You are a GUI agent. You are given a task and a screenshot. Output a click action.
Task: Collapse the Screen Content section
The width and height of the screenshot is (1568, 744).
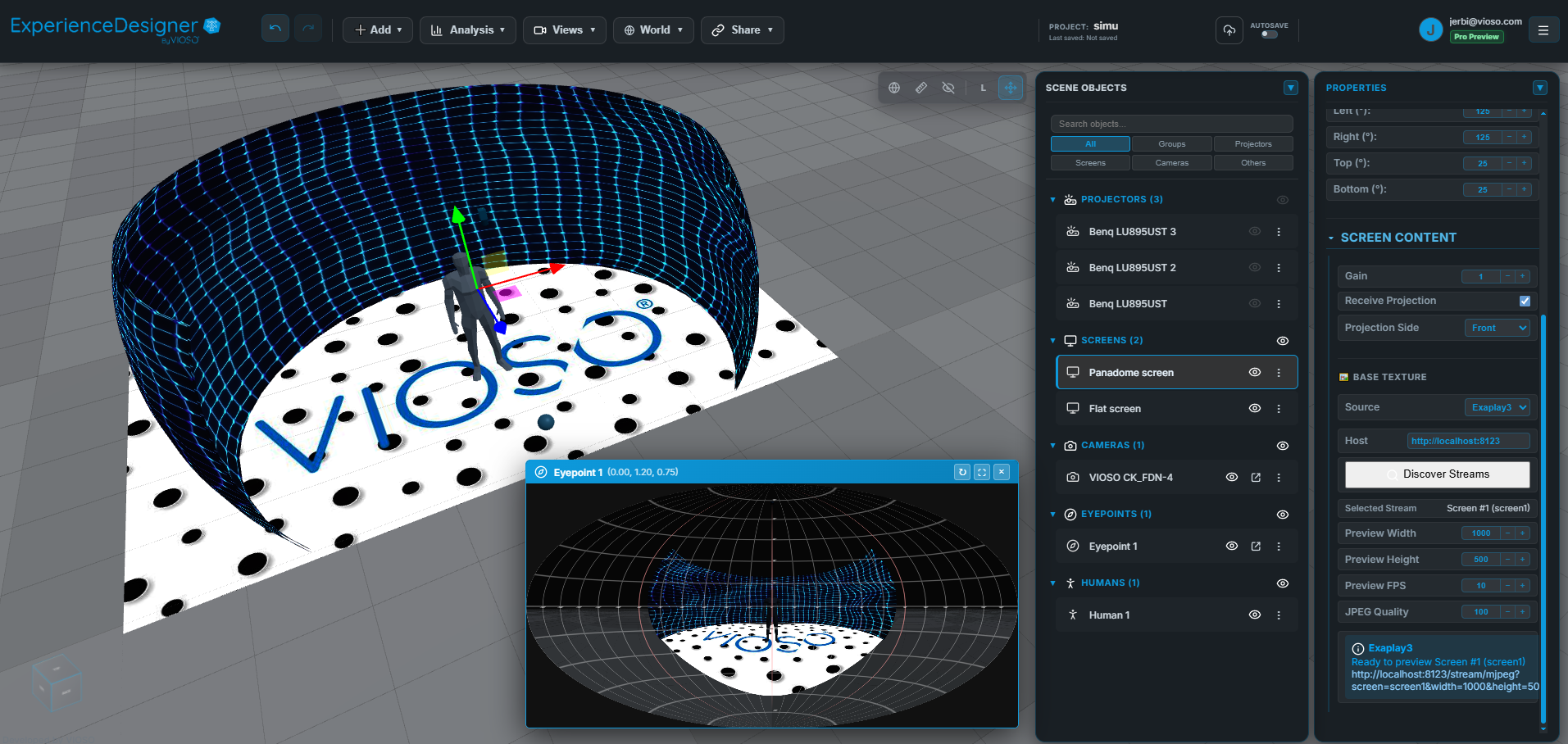pyautogui.click(x=1331, y=238)
